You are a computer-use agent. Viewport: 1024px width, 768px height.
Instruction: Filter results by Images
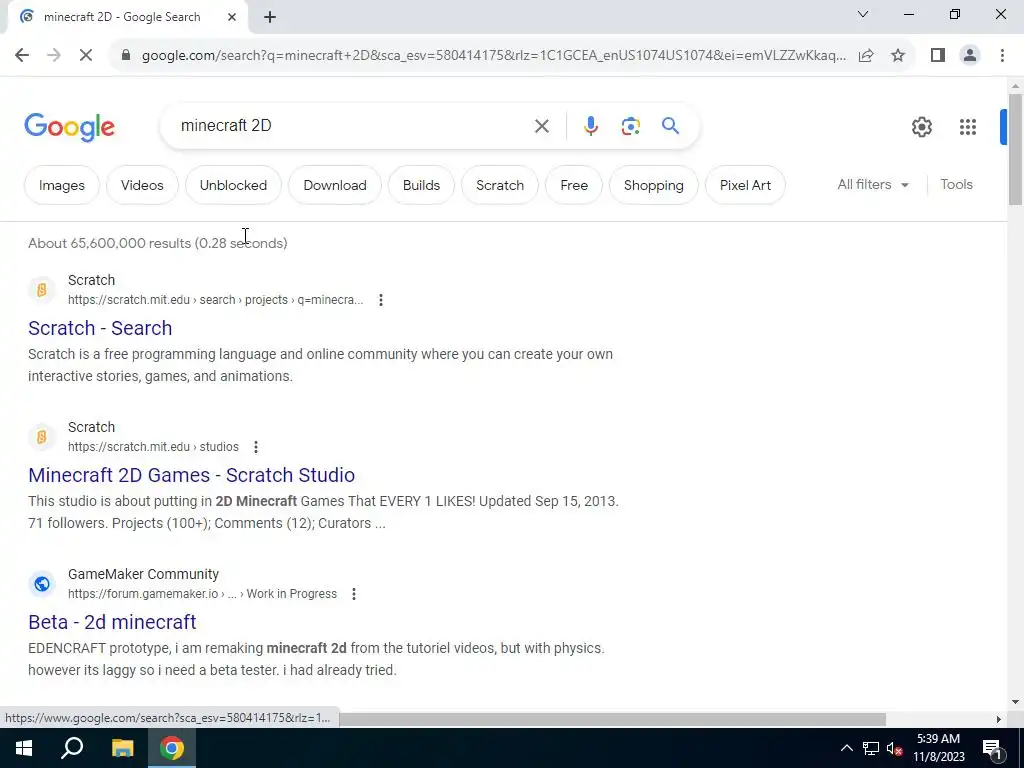(x=62, y=185)
